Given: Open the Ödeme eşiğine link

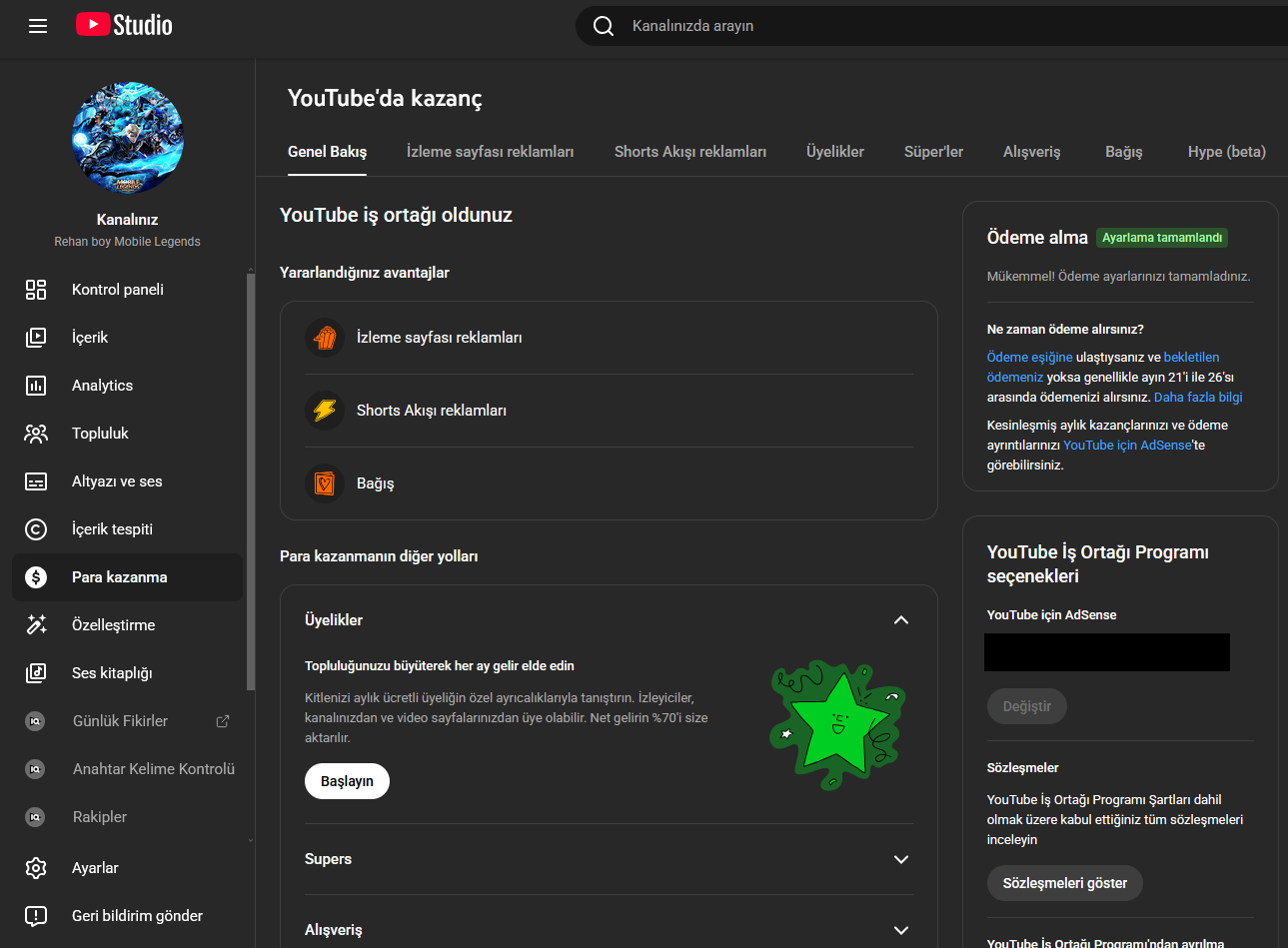Looking at the screenshot, I should point(1030,357).
